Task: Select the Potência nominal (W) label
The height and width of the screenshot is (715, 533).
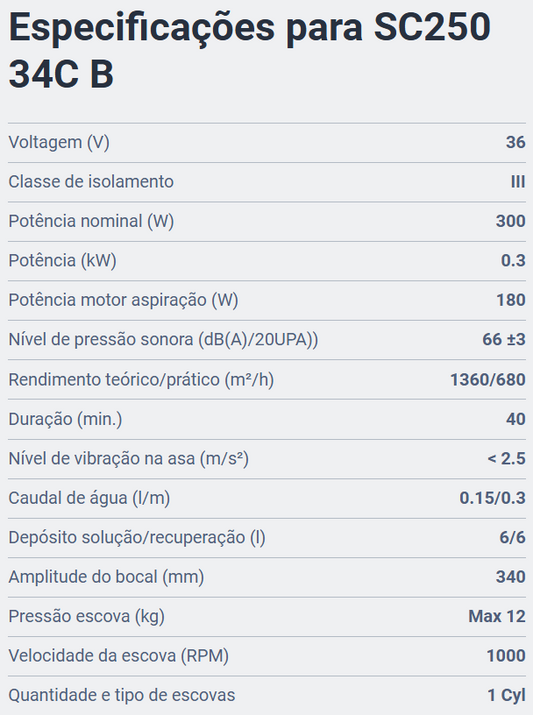Action: point(91,221)
